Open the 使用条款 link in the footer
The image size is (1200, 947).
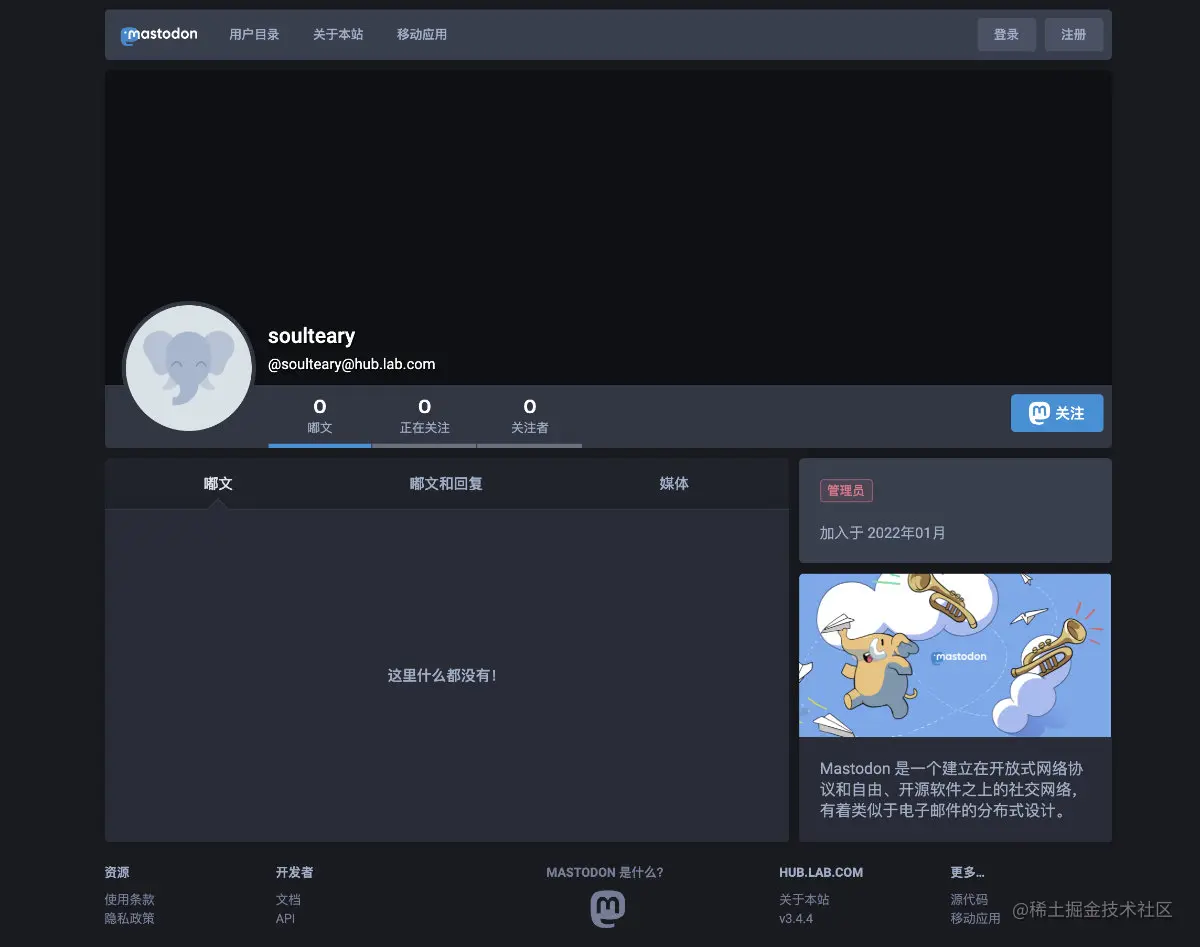tap(129, 898)
